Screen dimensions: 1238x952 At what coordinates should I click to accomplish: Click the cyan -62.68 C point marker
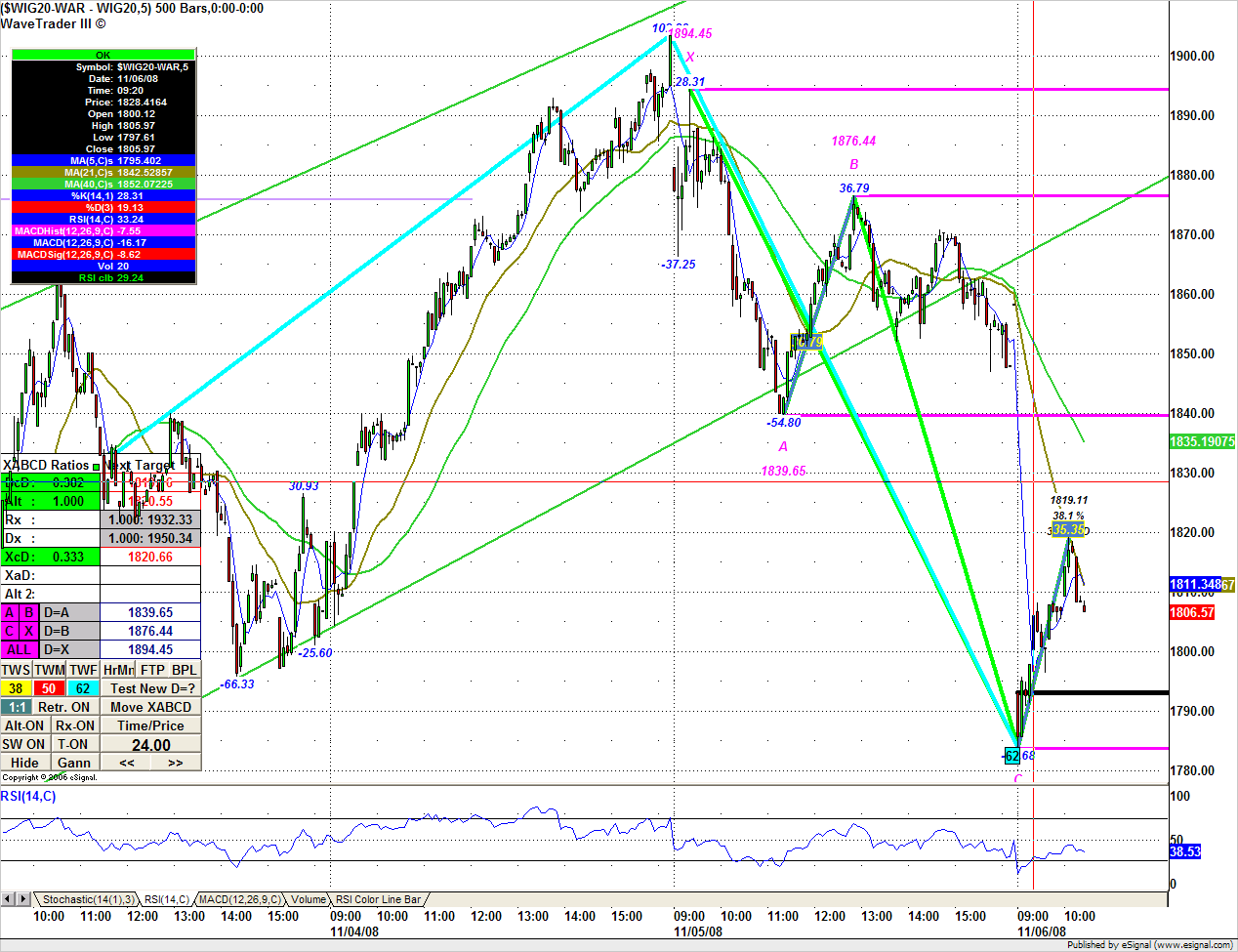pos(1012,755)
